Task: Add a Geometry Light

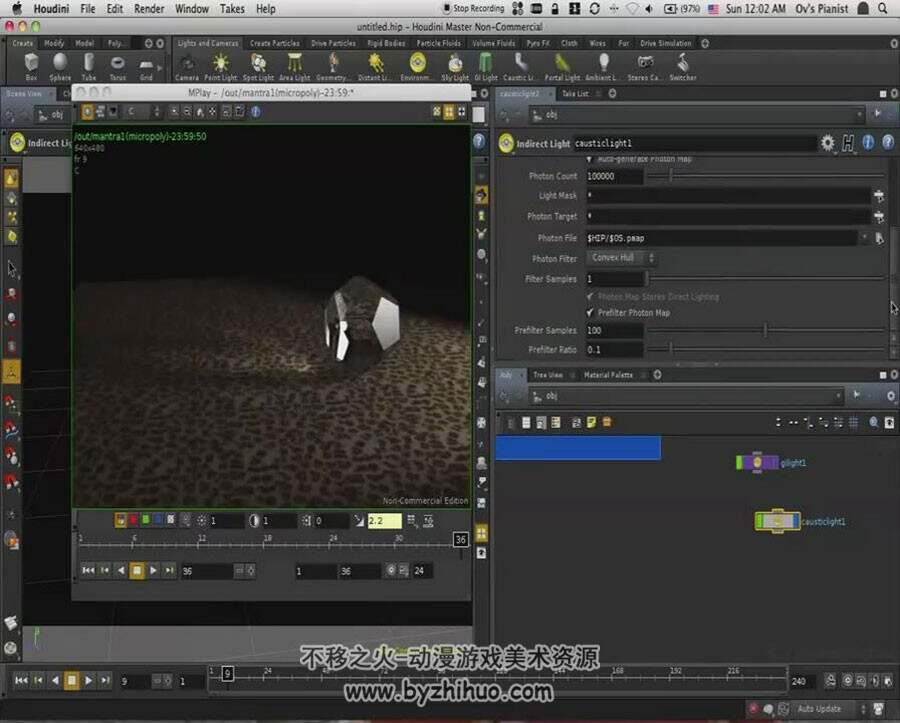Action: (x=332, y=67)
